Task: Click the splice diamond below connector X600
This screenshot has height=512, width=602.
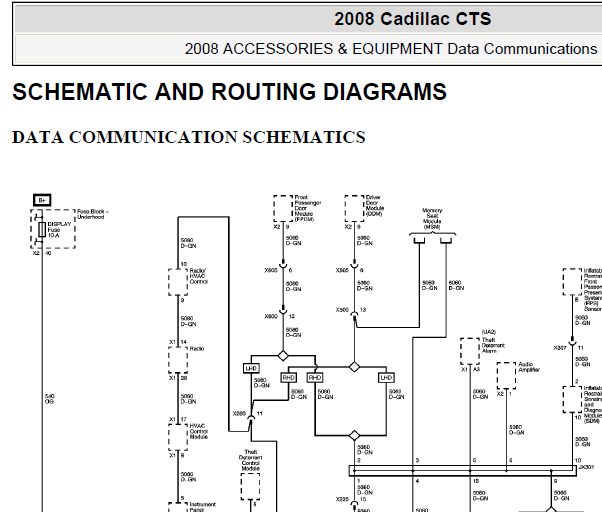Action: (x=283, y=356)
